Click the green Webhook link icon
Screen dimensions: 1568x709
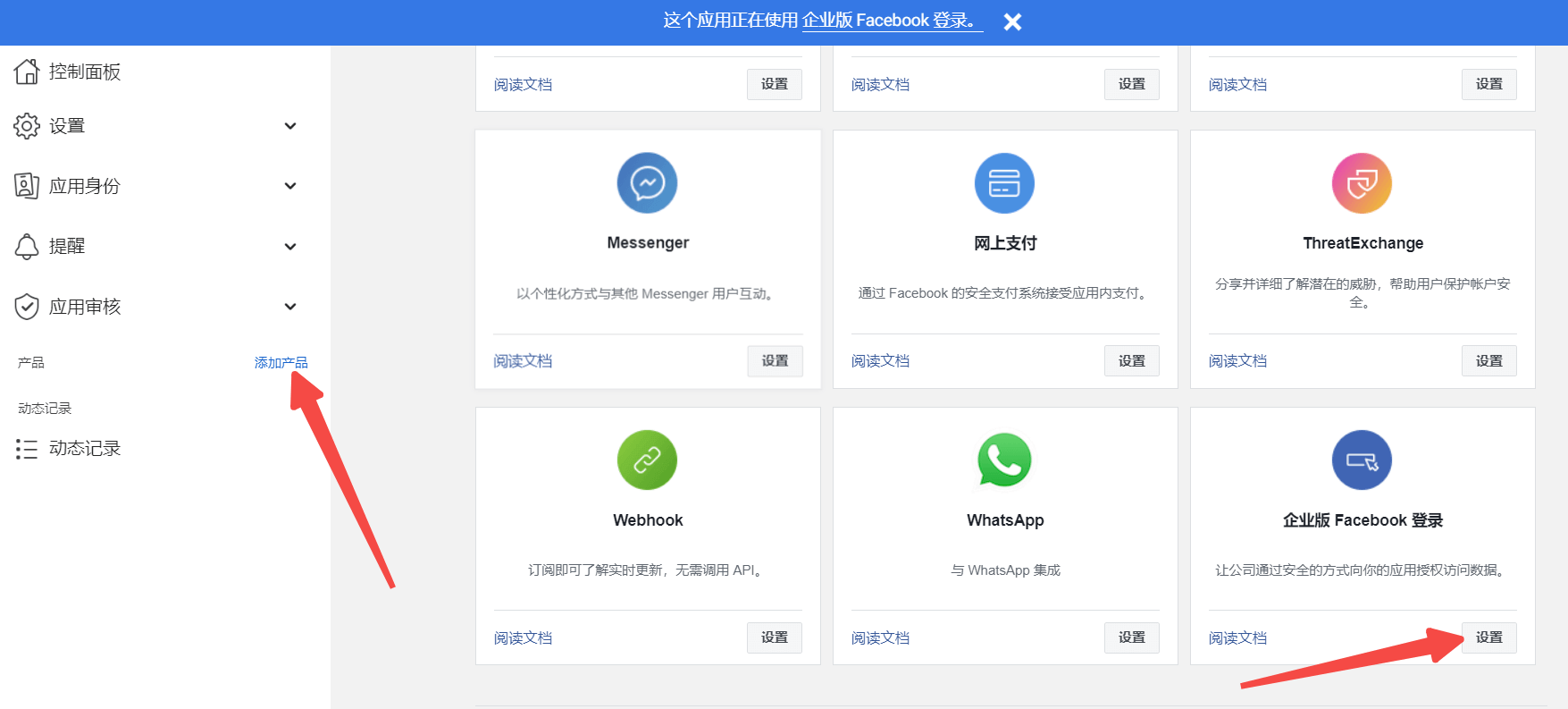[647, 460]
